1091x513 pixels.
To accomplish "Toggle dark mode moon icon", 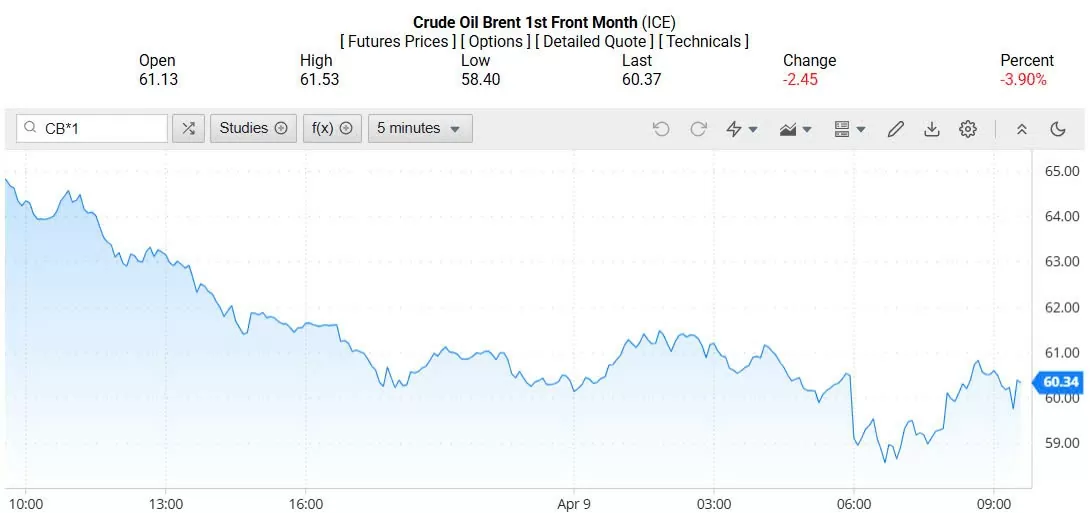I will click(x=1058, y=129).
